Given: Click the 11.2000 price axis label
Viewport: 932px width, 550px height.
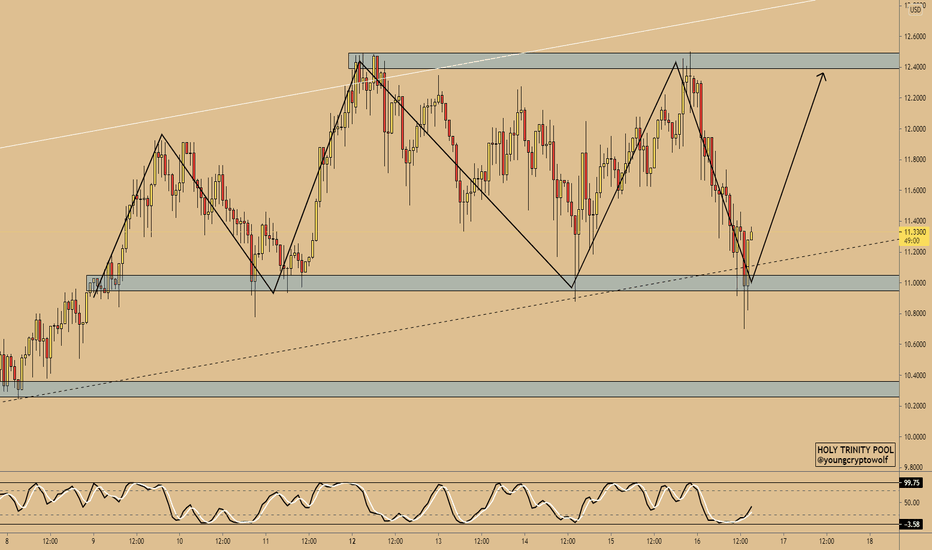Looking at the screenshot, I should point(914,252).
